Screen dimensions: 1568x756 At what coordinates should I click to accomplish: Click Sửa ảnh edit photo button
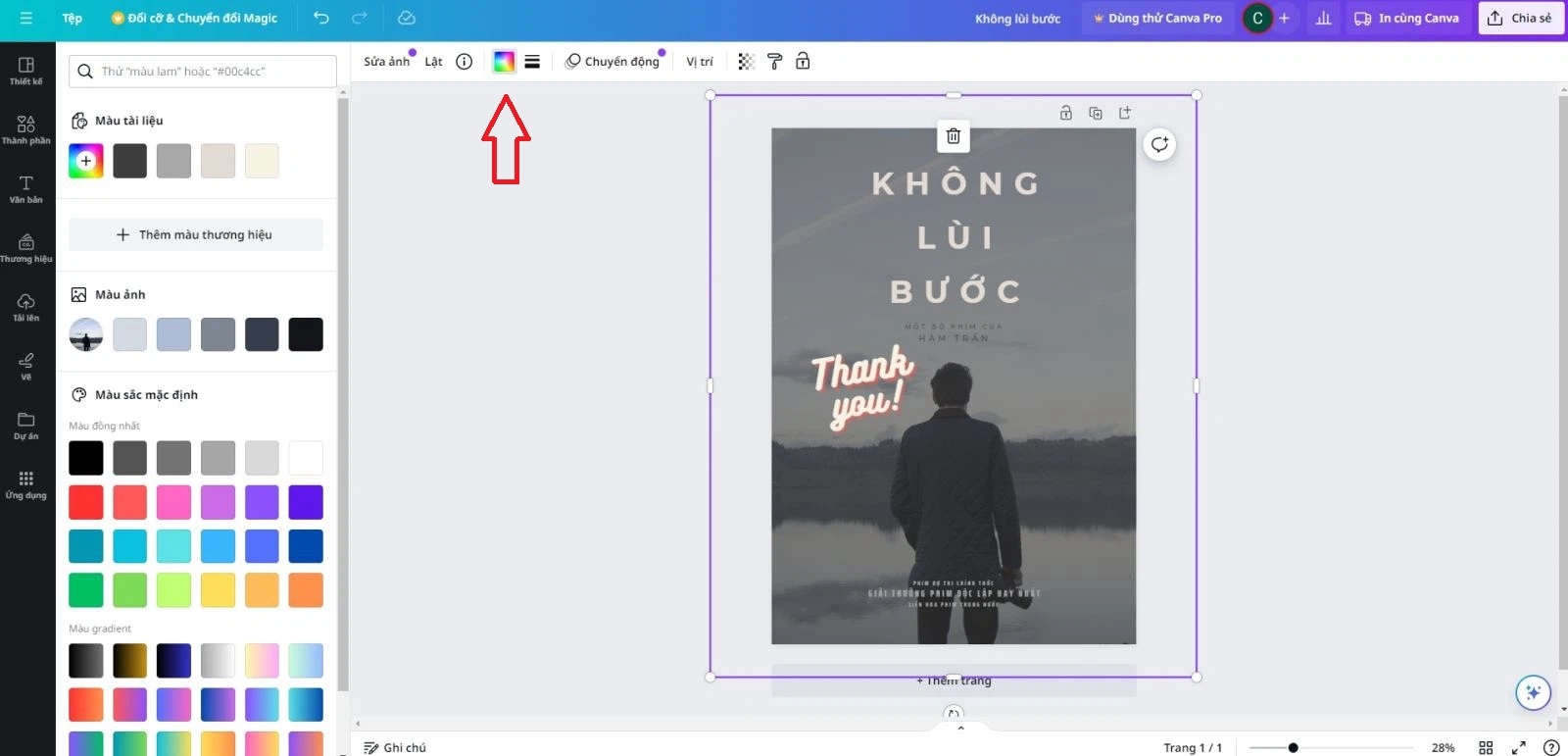(387, 62)
